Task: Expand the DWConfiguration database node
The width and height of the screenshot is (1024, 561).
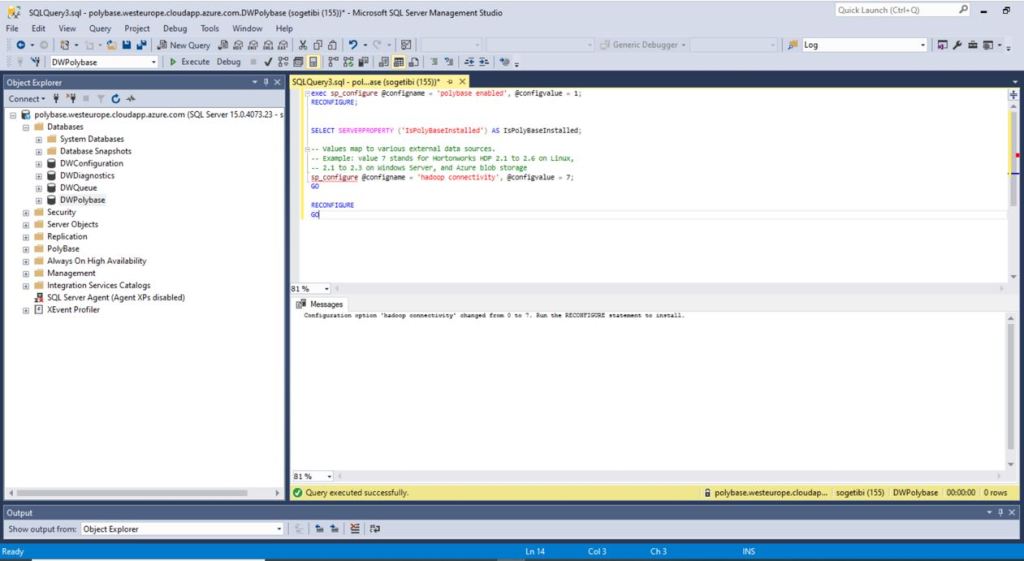Action: (x=38, y=163)
